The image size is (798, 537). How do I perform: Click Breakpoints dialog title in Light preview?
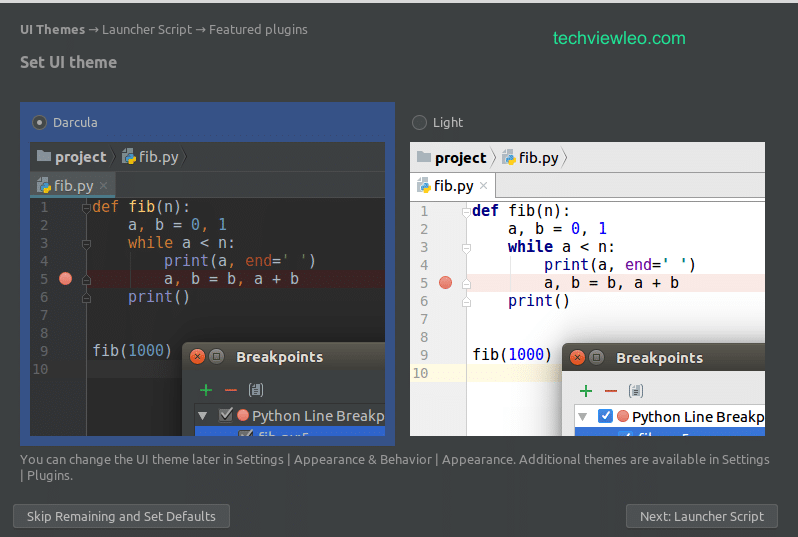point(660,358)
